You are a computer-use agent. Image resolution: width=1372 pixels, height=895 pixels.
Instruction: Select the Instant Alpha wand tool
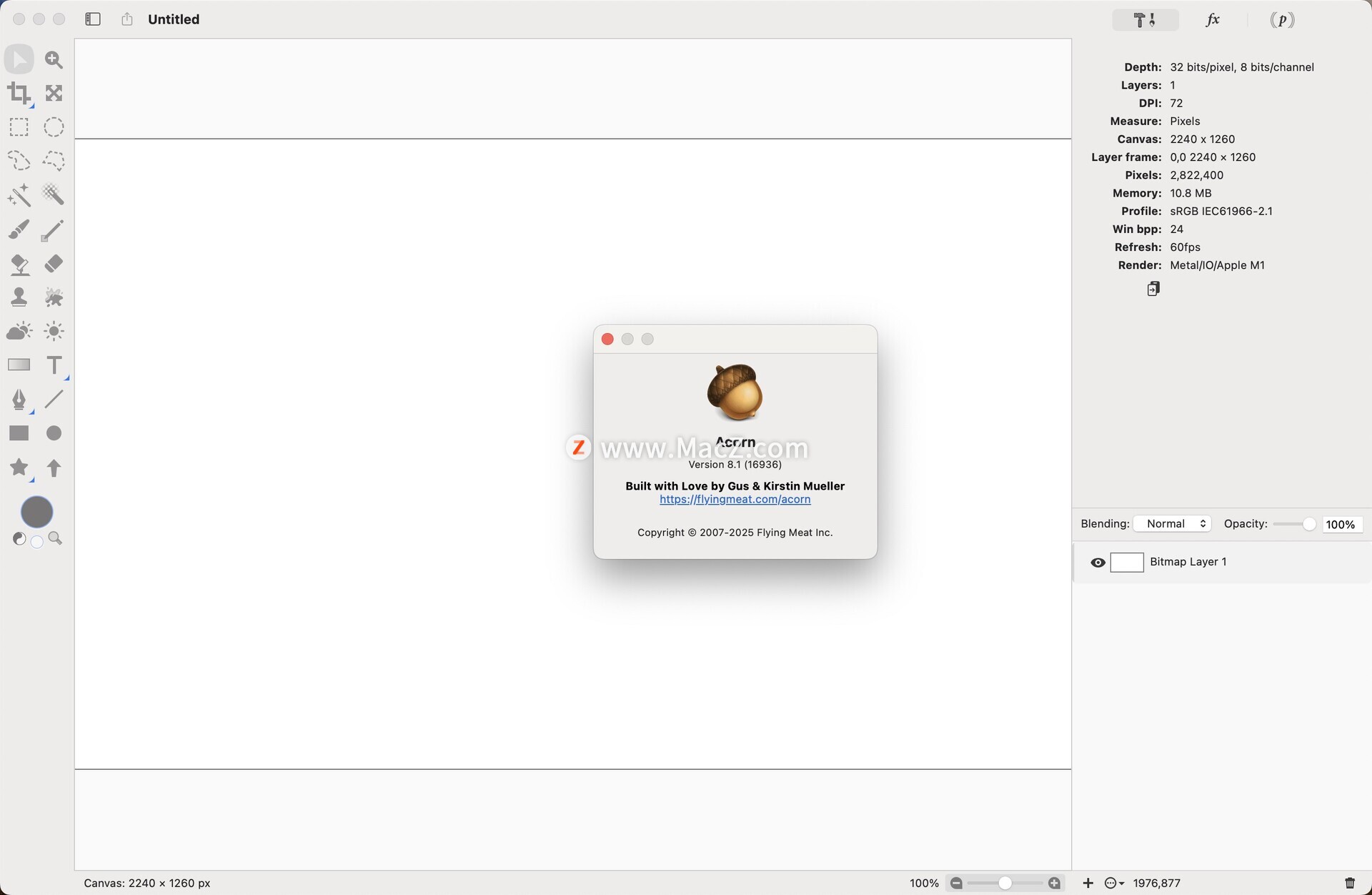pyautogui.click(x=54, y=194)
